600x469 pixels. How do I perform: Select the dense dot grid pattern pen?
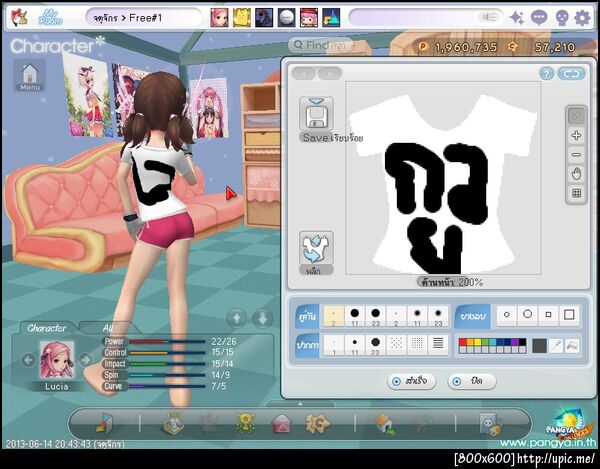[417, 345]
